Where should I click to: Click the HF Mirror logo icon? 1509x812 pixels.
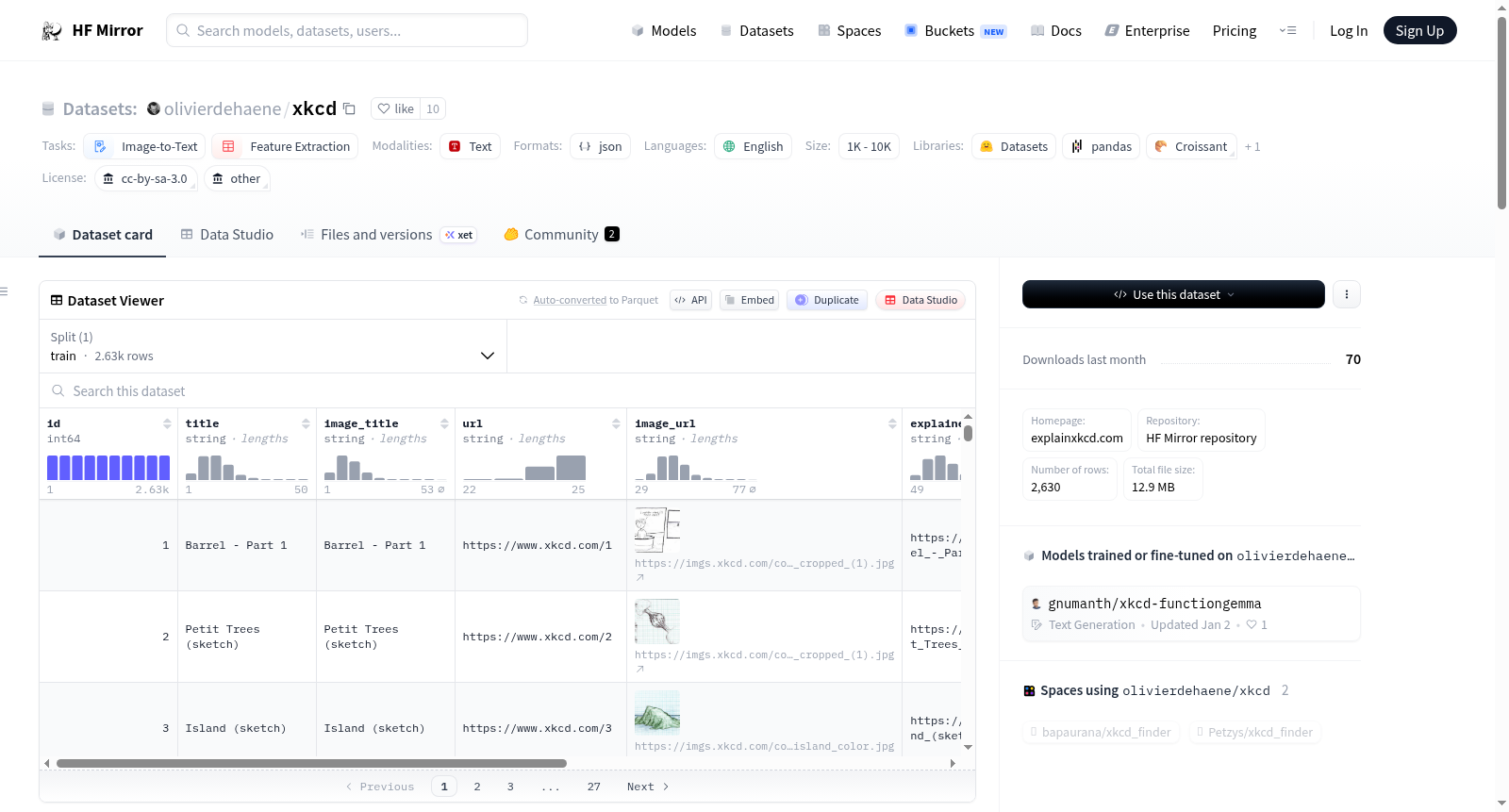click(52, 31)
